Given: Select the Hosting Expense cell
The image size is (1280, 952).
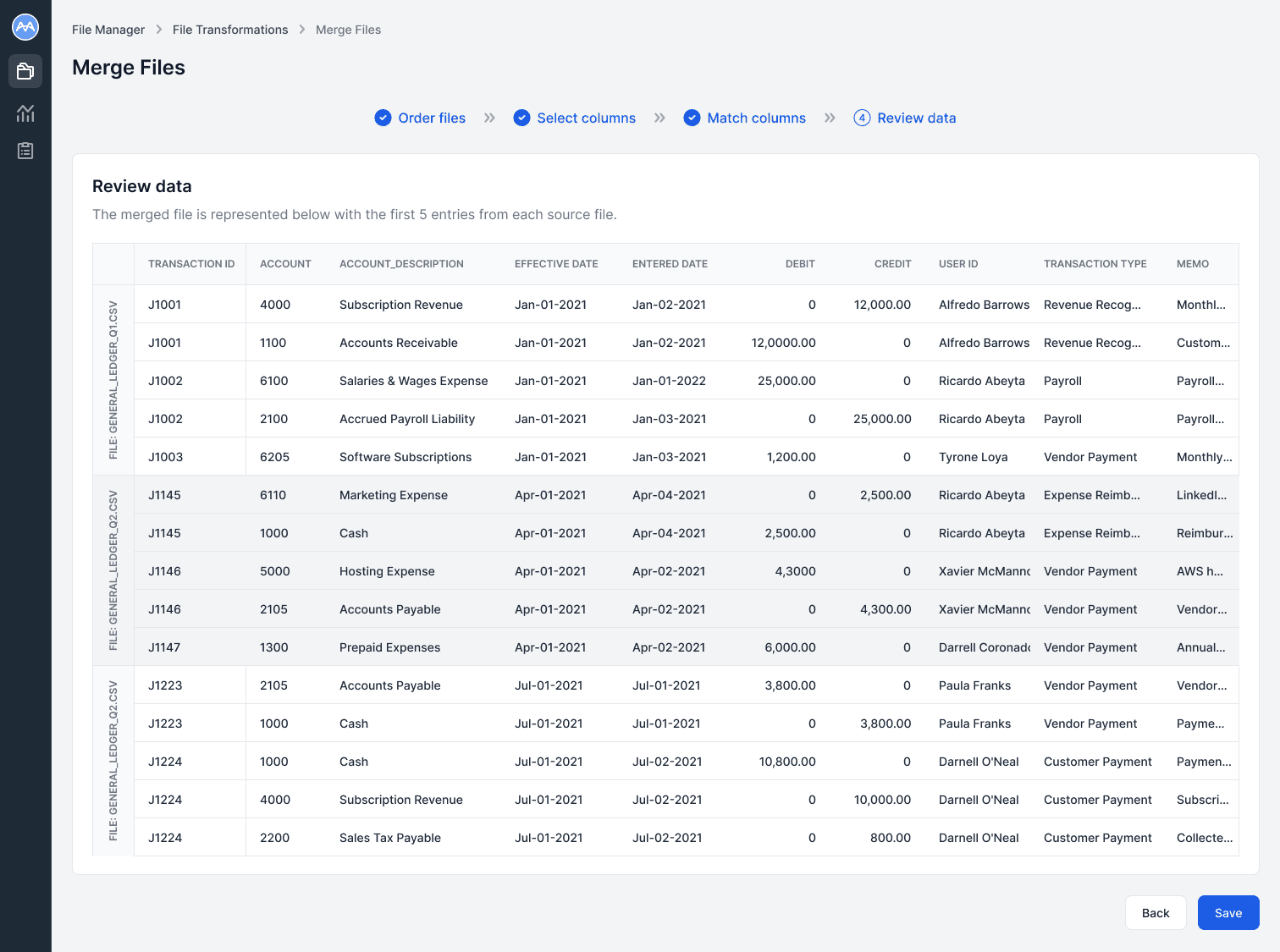Looking at the screenshot, I should 387,571.
